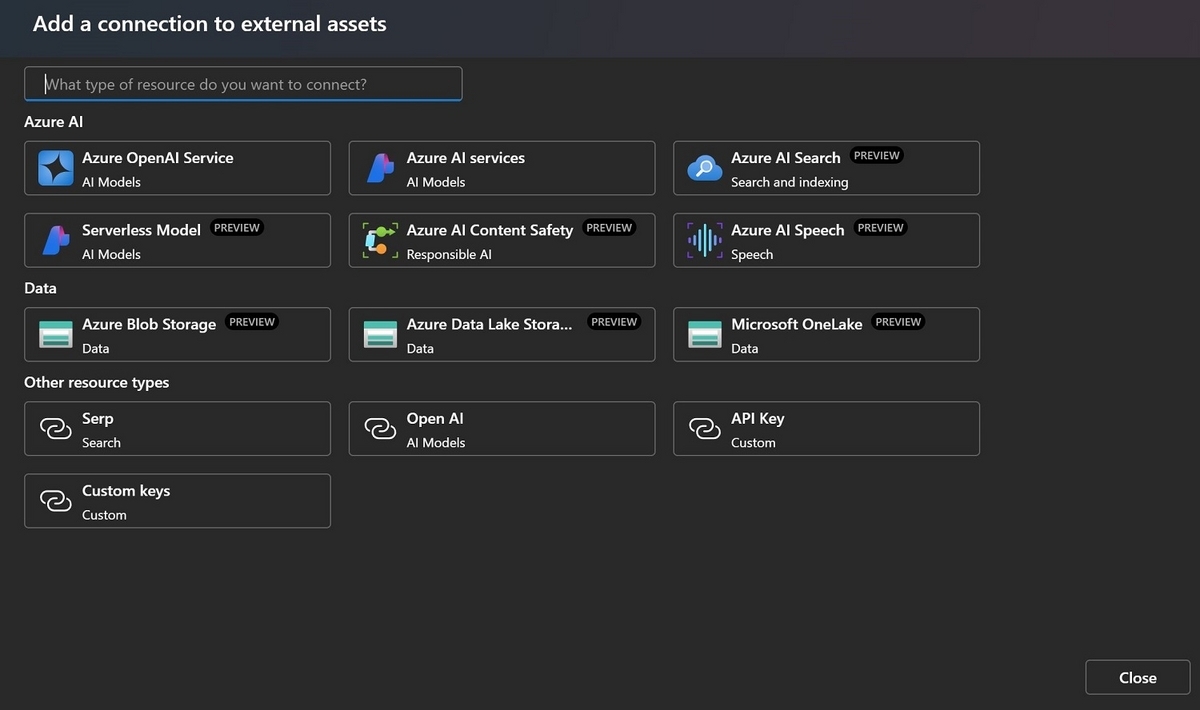Click 'AI Models' under Azure AI services
Viewport: 1200px width, 710px height.
click(x=435, y=182)
